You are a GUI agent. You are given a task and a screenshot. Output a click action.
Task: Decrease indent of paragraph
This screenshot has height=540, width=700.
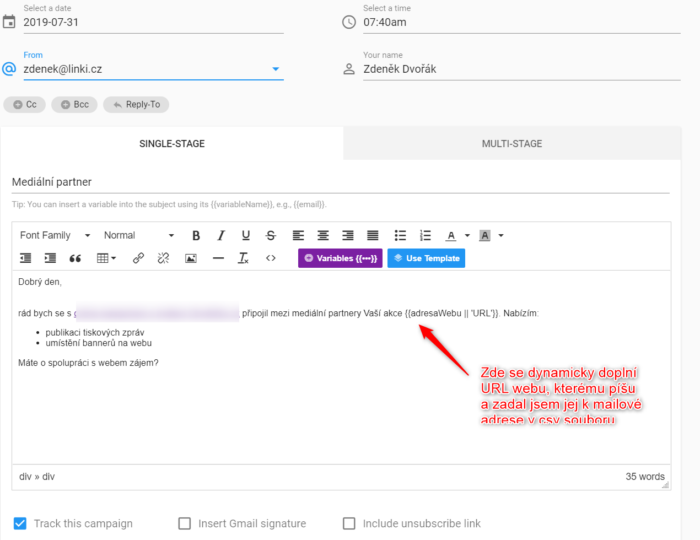[x=25, y=258]
